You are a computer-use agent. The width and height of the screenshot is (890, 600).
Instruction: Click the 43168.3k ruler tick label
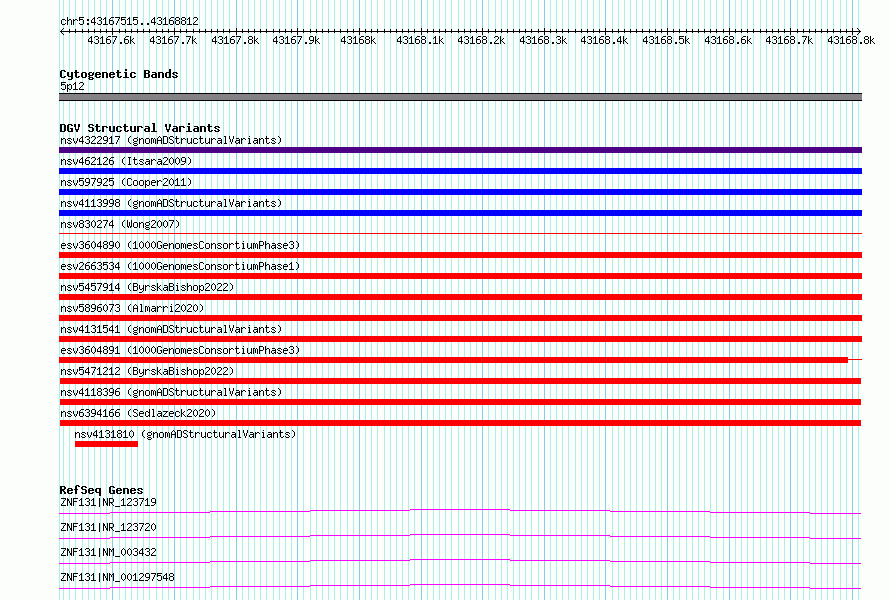pyautogui.click(x=543, y=40)
